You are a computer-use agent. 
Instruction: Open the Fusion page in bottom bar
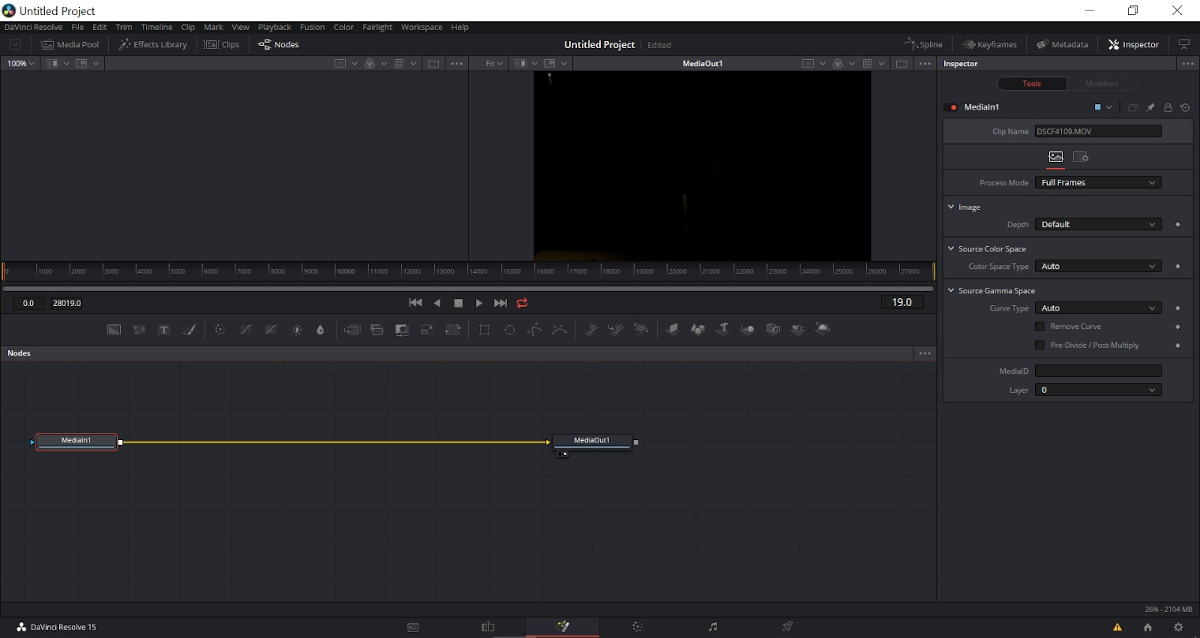tap(563, 627)
